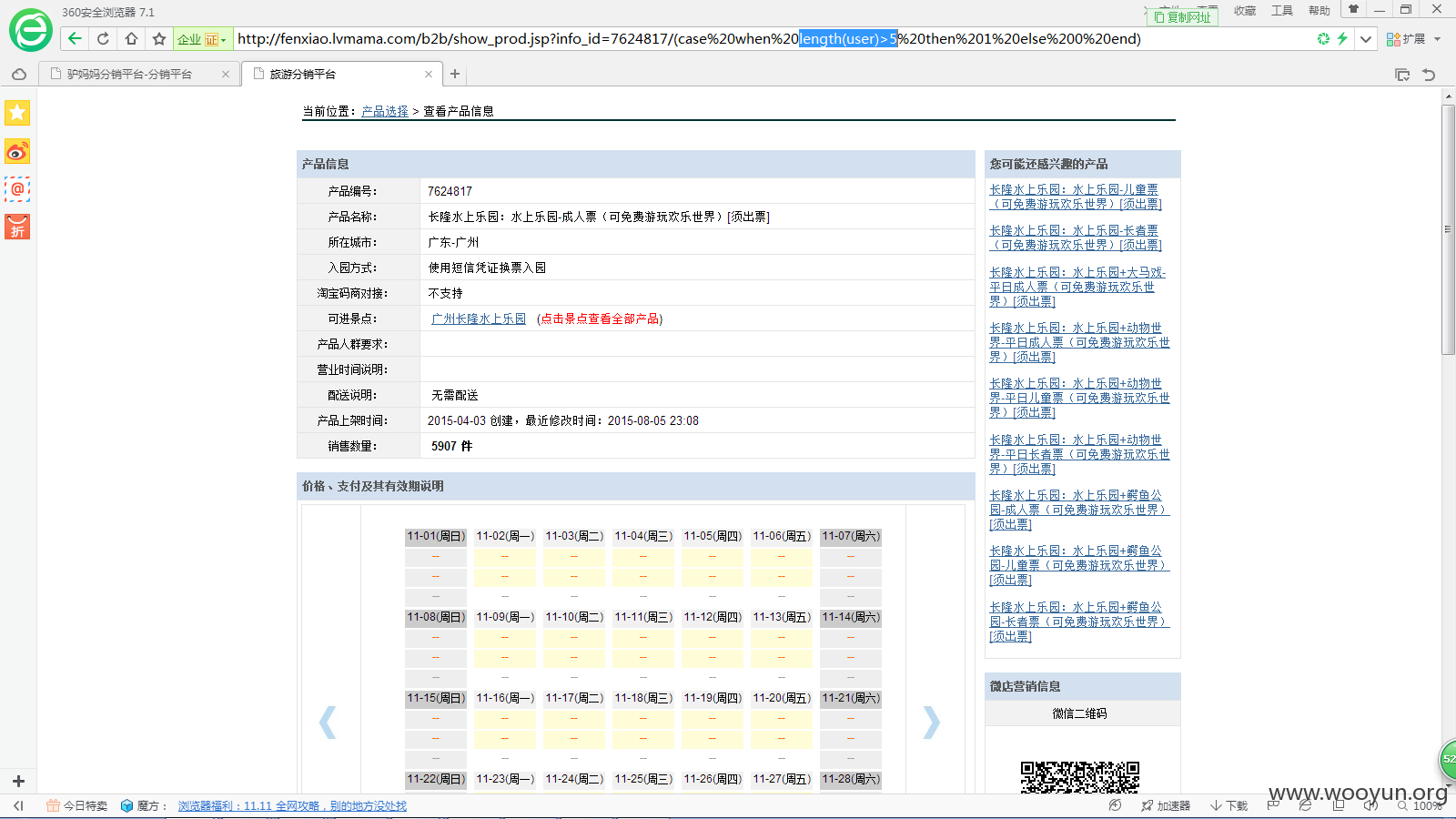The image size is (1456, 819).
Task: Open the 工具 menu
Action: tap(1282, 11)
